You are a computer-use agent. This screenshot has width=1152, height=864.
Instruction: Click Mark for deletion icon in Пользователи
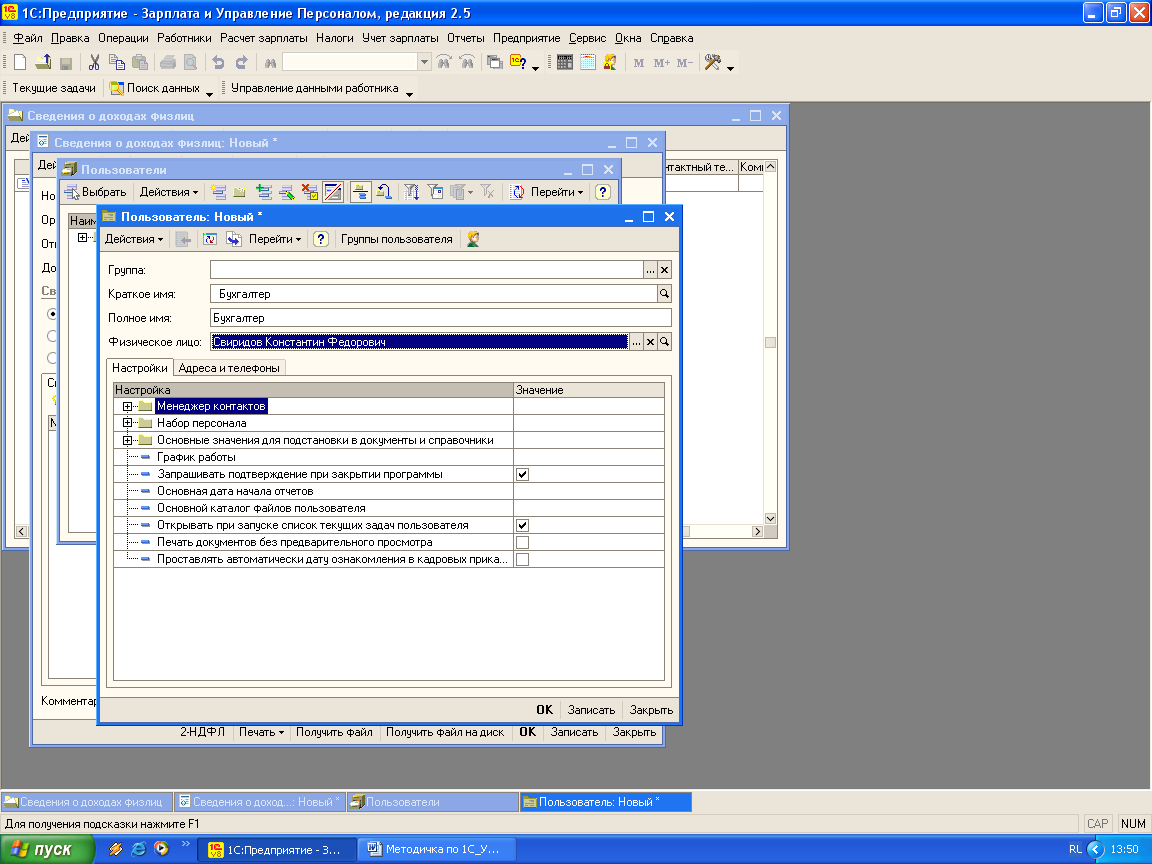[309, 192]
